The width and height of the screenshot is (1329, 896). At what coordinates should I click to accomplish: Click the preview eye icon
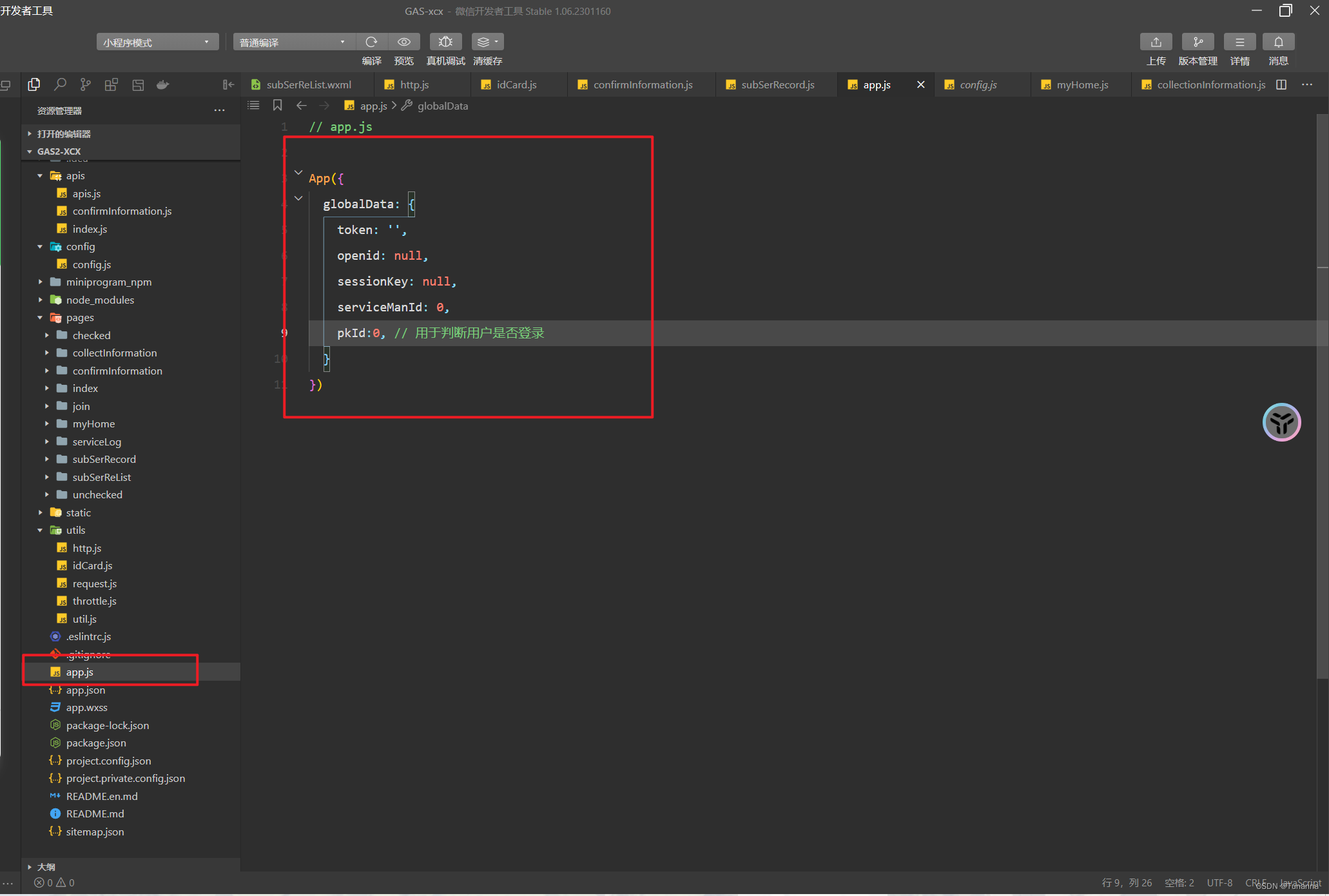(404, 42)
